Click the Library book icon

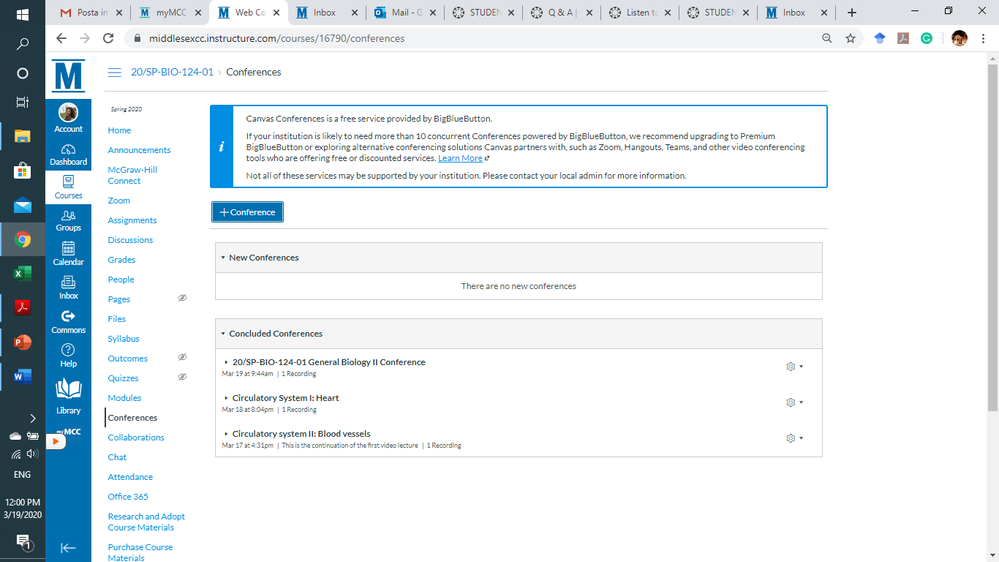coord(68,393)
